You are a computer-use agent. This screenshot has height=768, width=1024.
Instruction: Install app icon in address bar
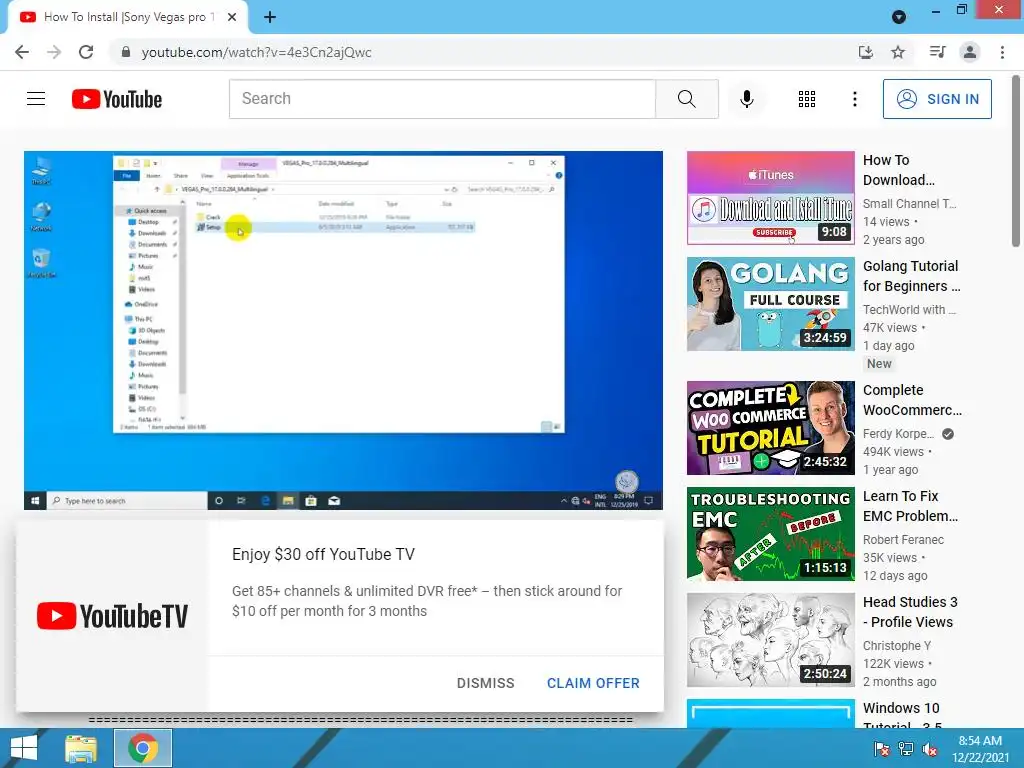point(865,52)
